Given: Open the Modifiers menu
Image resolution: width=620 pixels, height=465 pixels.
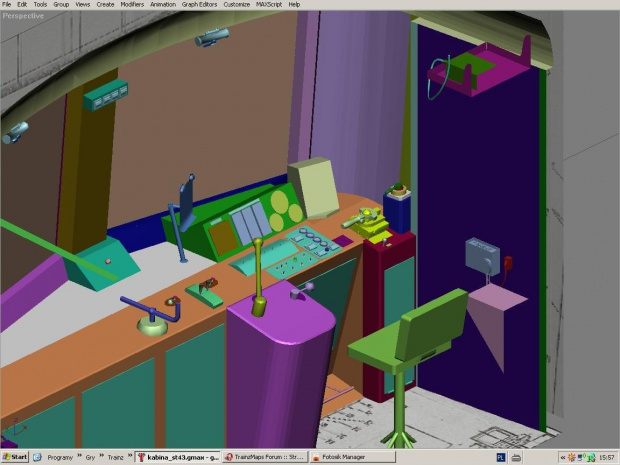Looking at the screenshot, I should pyautogui.click(x=132, y=4).
